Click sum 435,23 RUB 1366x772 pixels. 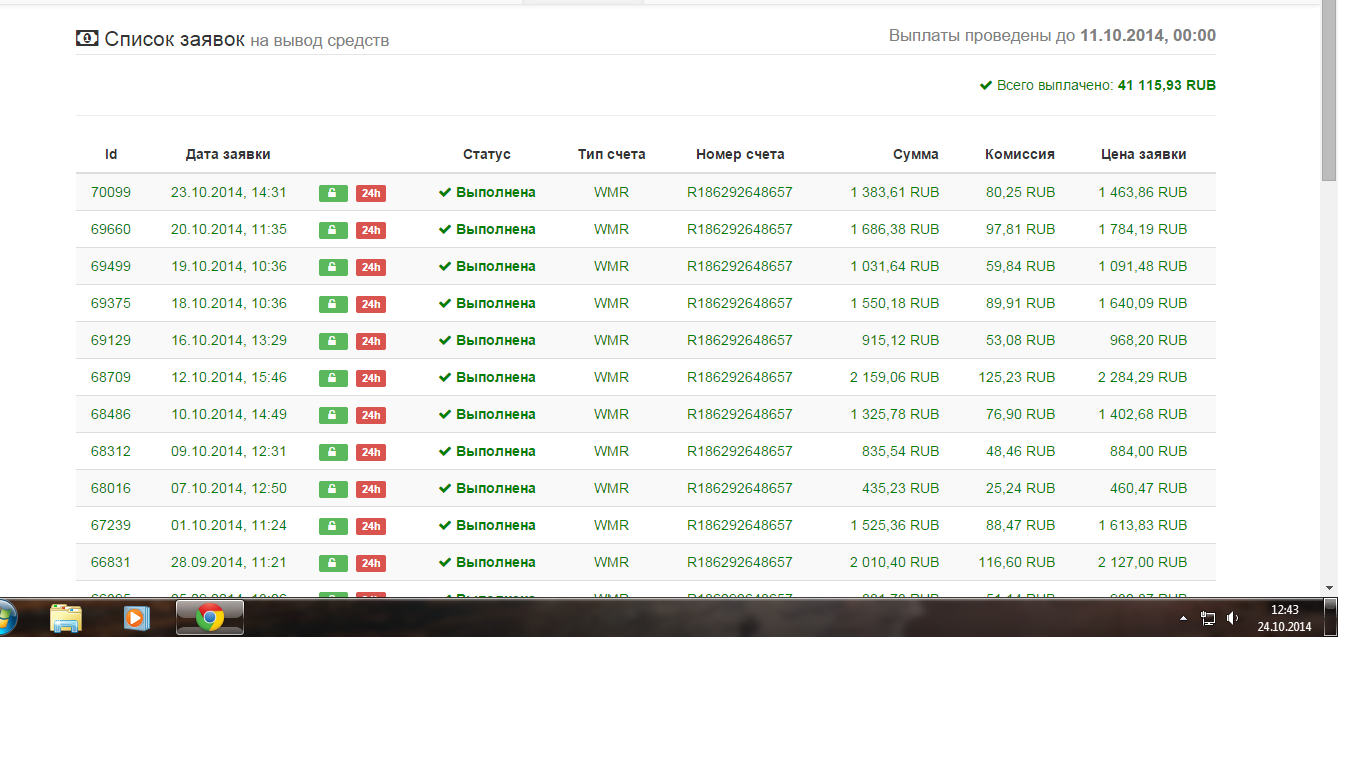pos(901,488)
